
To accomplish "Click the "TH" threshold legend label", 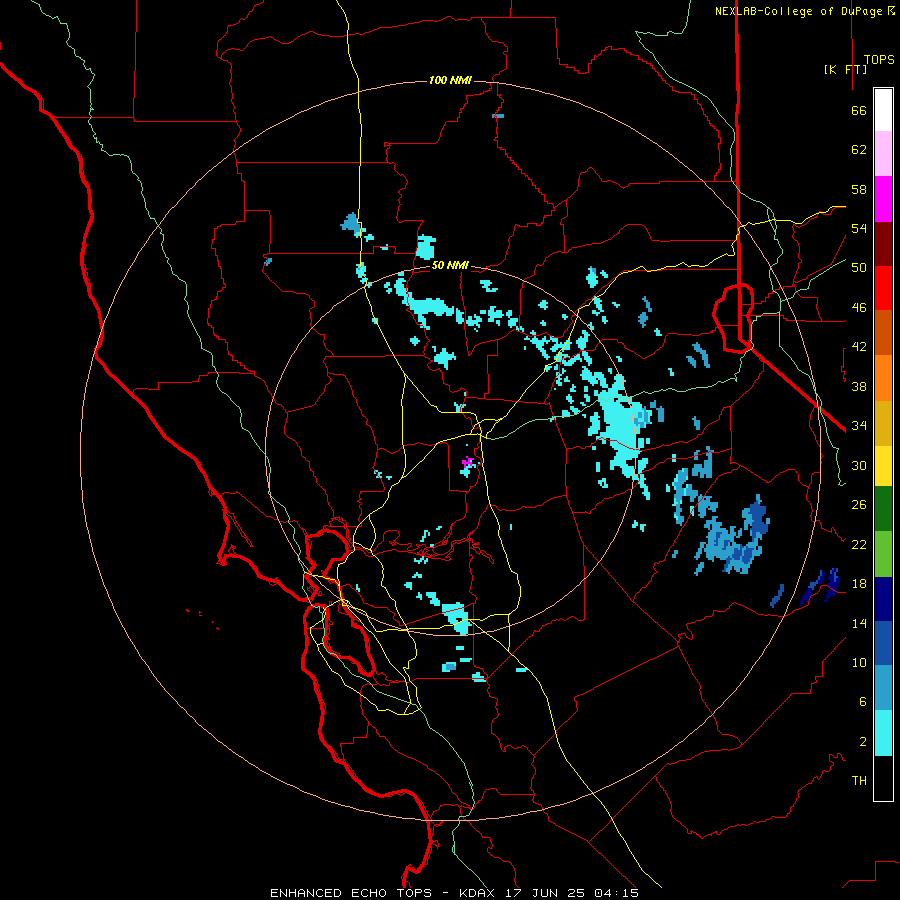I will pyautogui.click(x=859, y=781).
